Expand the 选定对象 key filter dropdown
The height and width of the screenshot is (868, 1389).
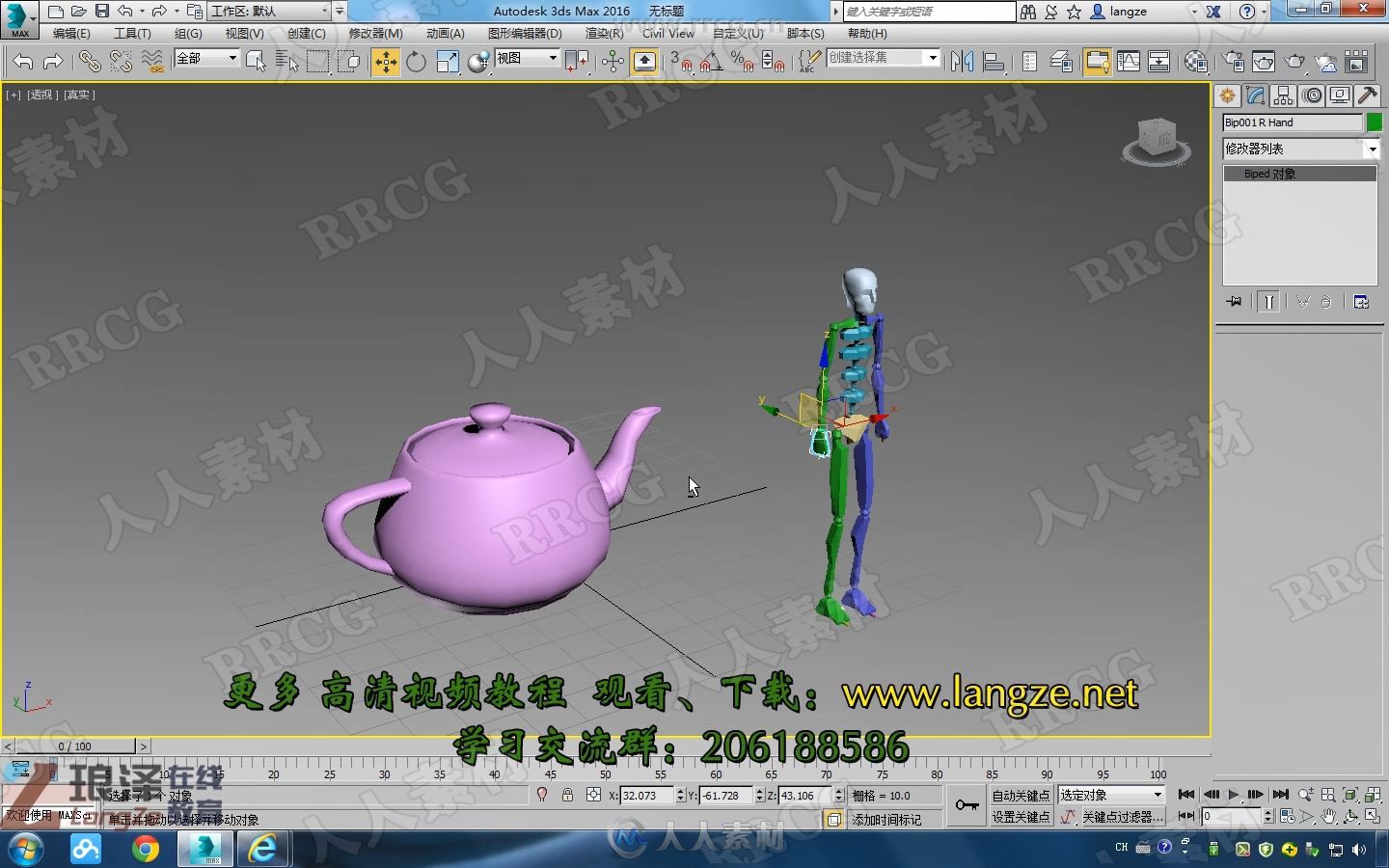[1157, 795]
